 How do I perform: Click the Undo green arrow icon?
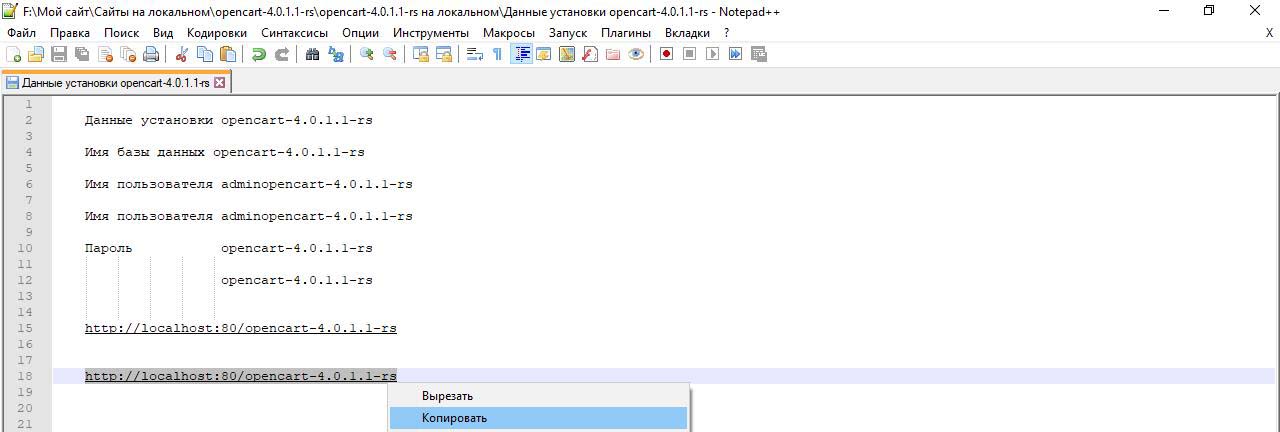259,54
